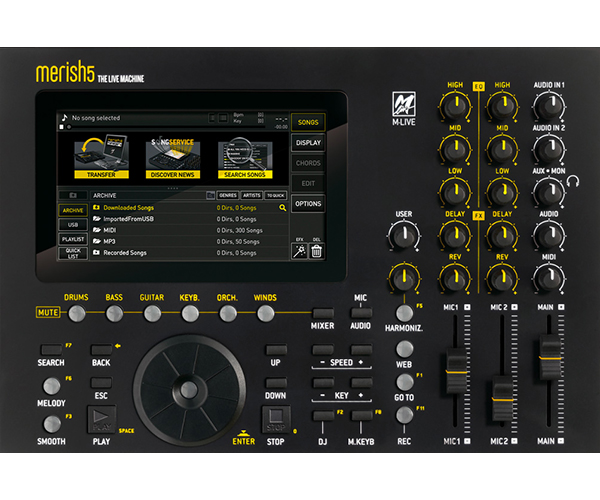Screen dimensions: 600x500
Task: Tap the ARTISTS filter button
Action: 251,195
